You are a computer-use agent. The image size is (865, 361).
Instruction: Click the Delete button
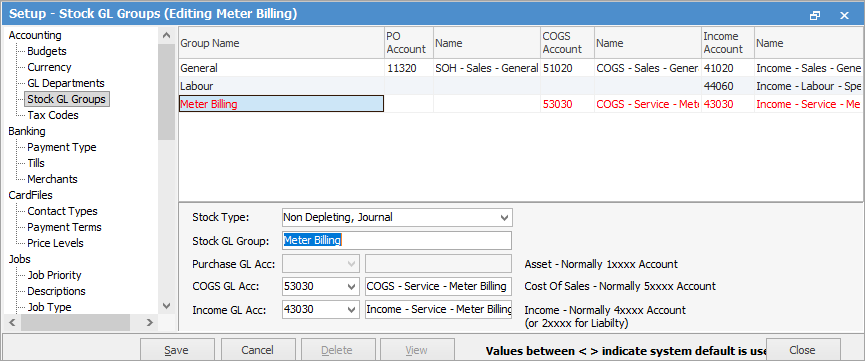(337, 350)
